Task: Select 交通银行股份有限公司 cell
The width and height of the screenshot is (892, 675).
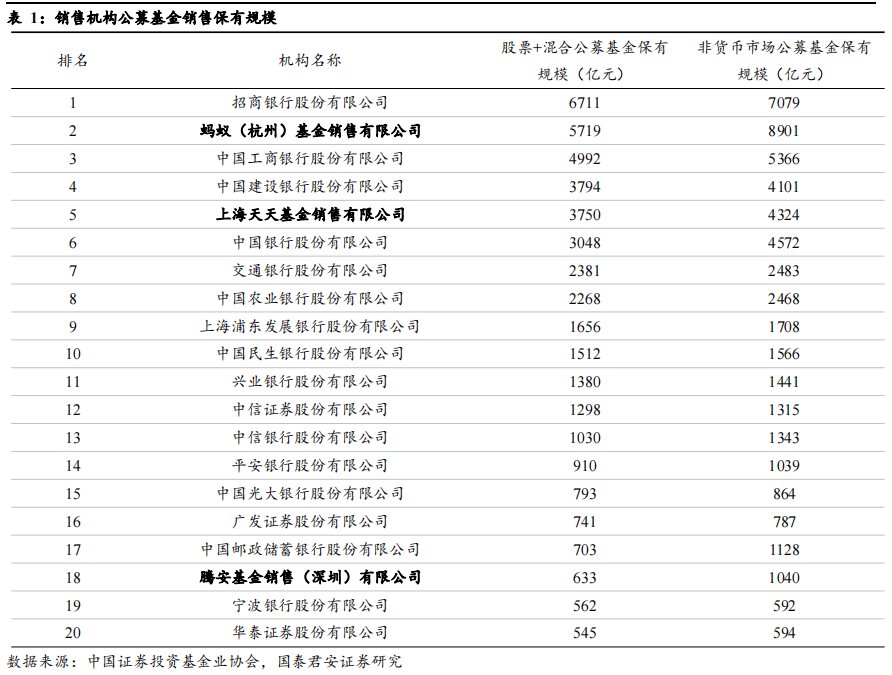Action: tap(310, 270)
